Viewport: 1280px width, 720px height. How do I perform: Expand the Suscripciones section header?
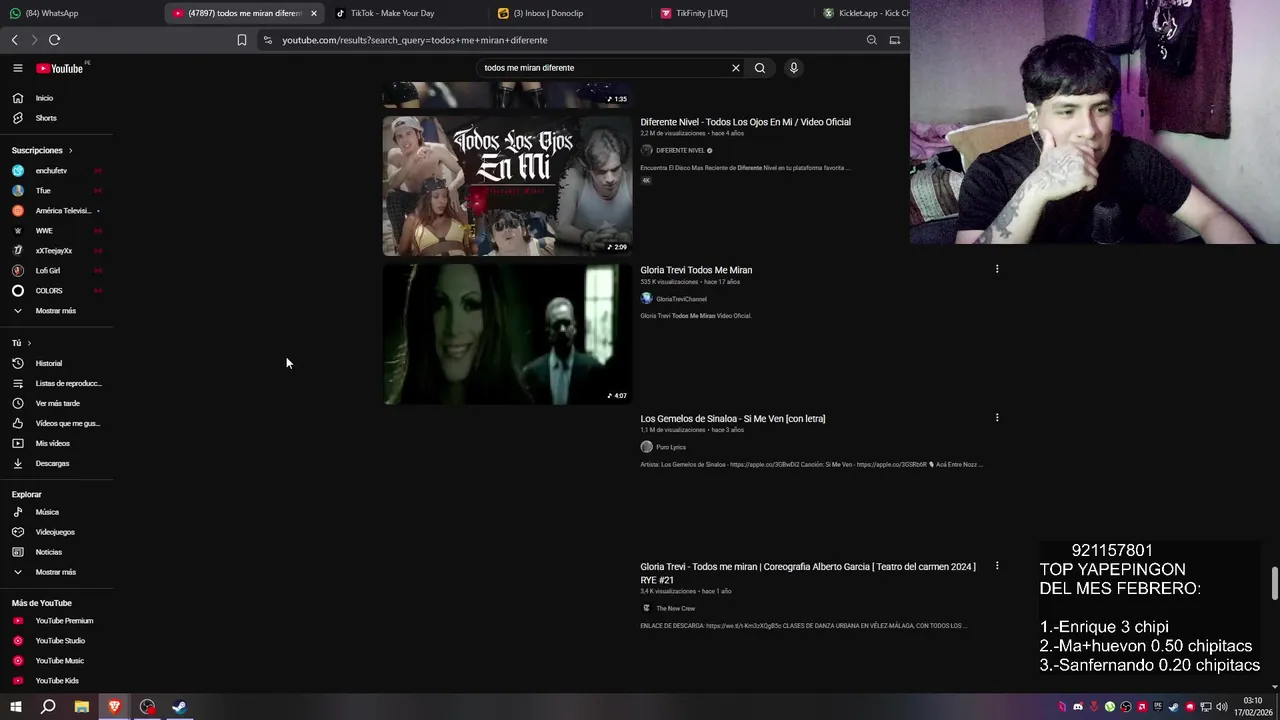coord(42,150)
